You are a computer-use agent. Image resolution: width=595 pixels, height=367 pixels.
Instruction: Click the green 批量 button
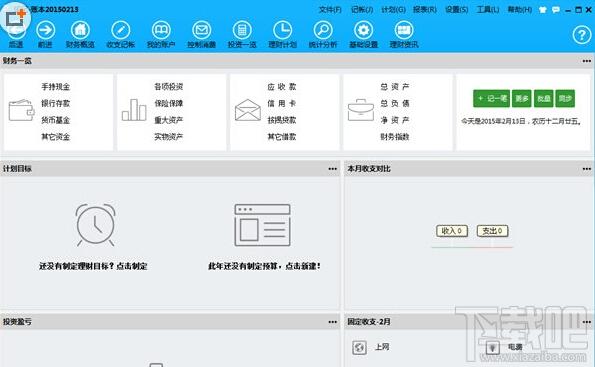coord(543,99)
